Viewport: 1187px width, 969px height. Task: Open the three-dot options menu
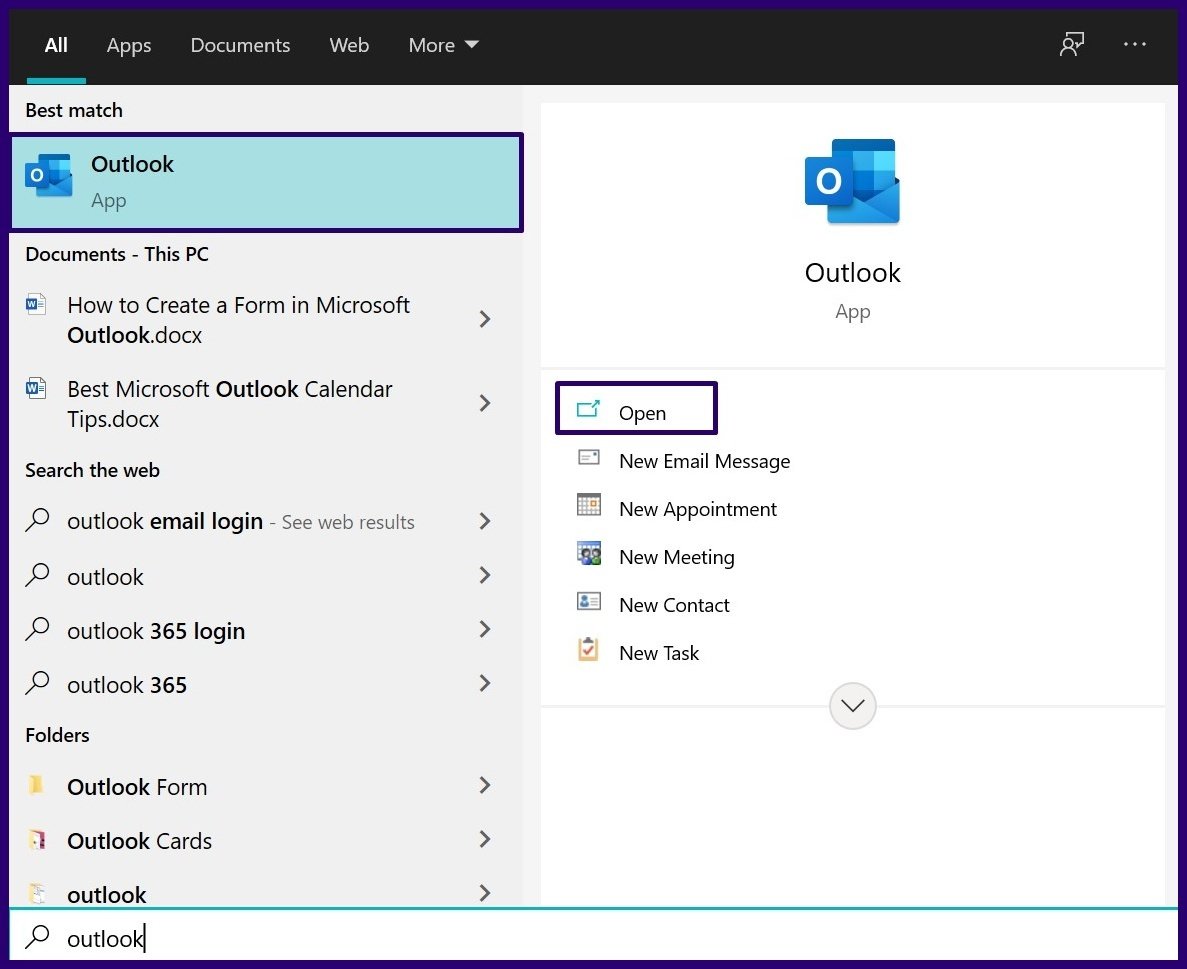tap(1135, 45)
